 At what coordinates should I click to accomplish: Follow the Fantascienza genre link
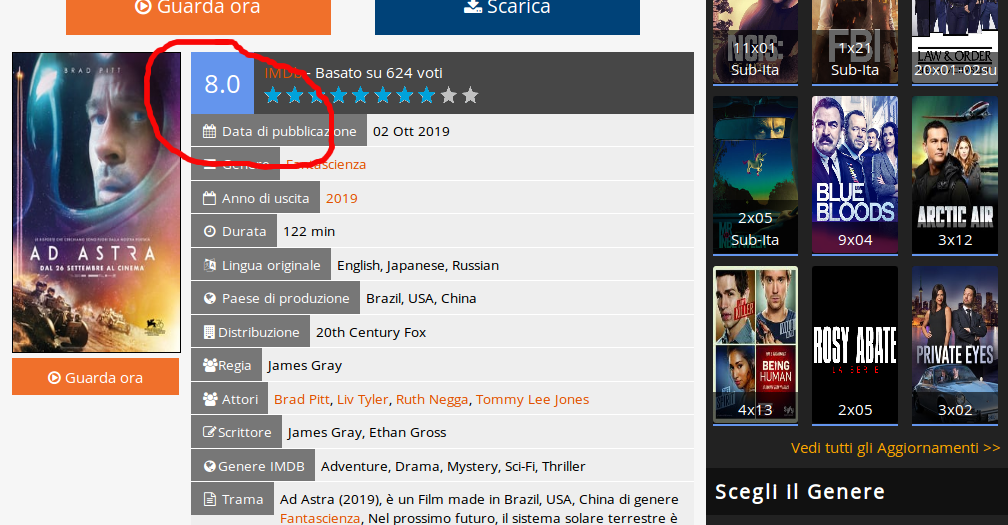326,164
